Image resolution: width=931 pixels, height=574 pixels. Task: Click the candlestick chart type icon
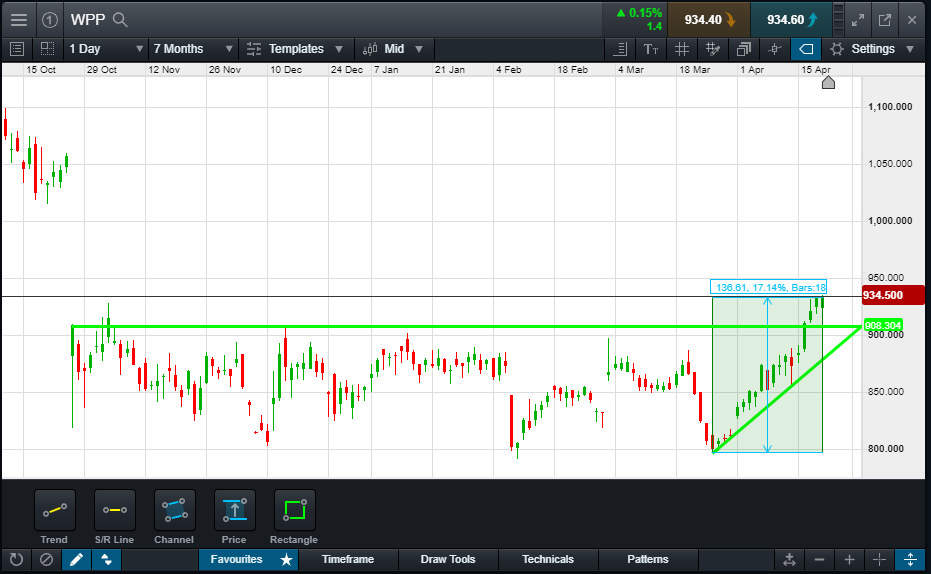[370, 49]
